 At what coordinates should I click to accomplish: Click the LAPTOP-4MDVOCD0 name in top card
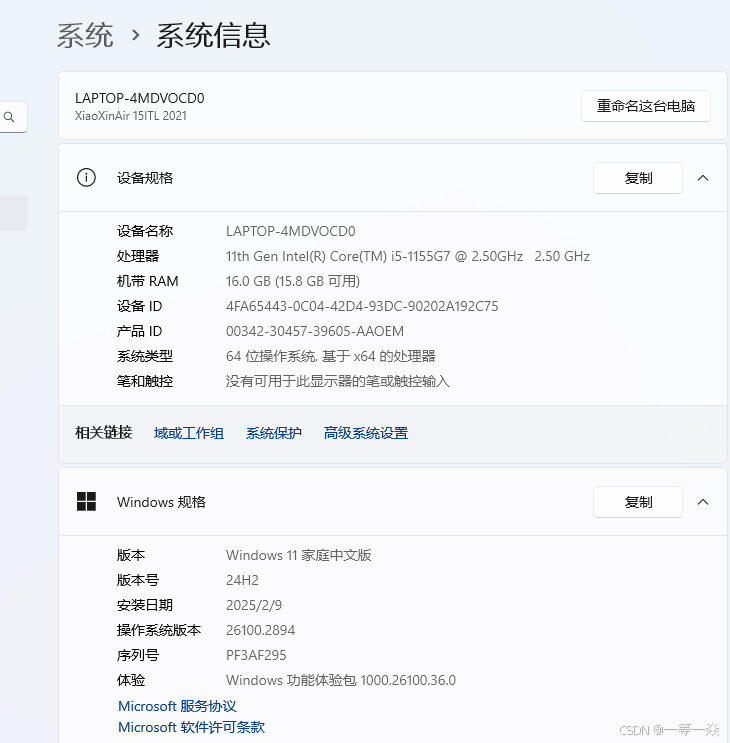click(x=140, y=98)
